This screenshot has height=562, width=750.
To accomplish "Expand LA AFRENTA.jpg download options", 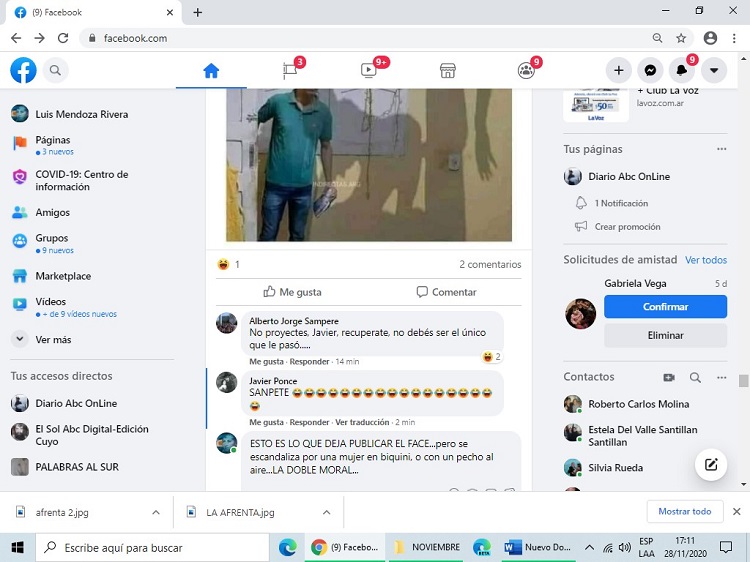I will pyautogui.click(x=327, y=512).
